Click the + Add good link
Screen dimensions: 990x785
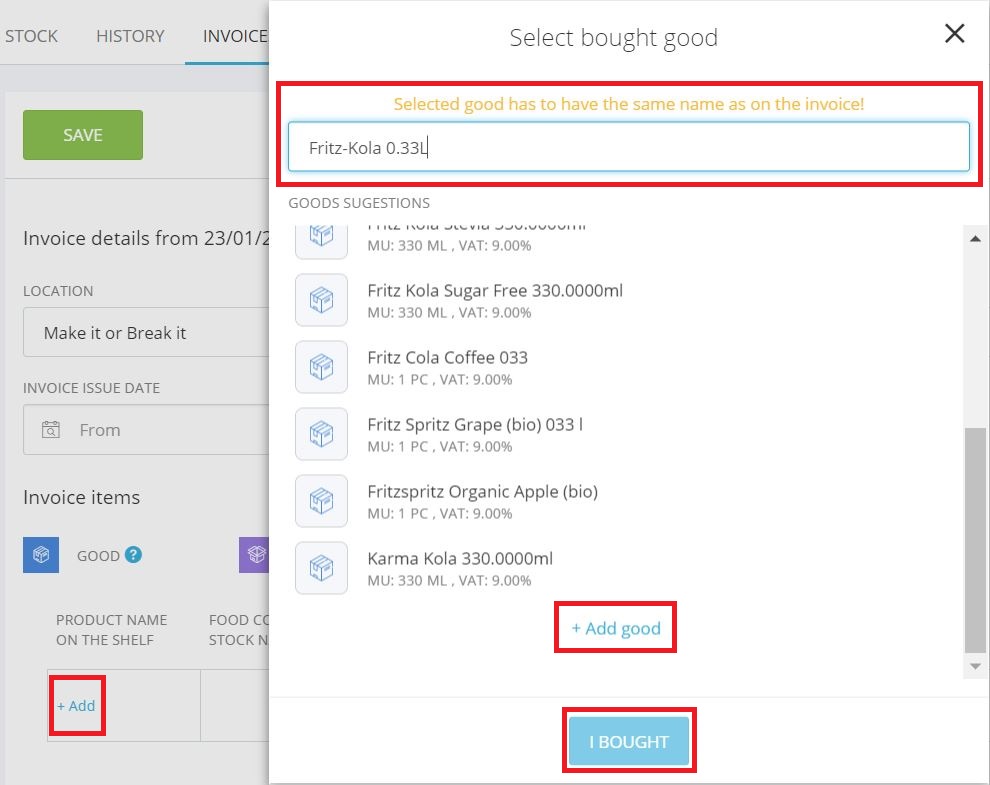click(x=616, y=628)
